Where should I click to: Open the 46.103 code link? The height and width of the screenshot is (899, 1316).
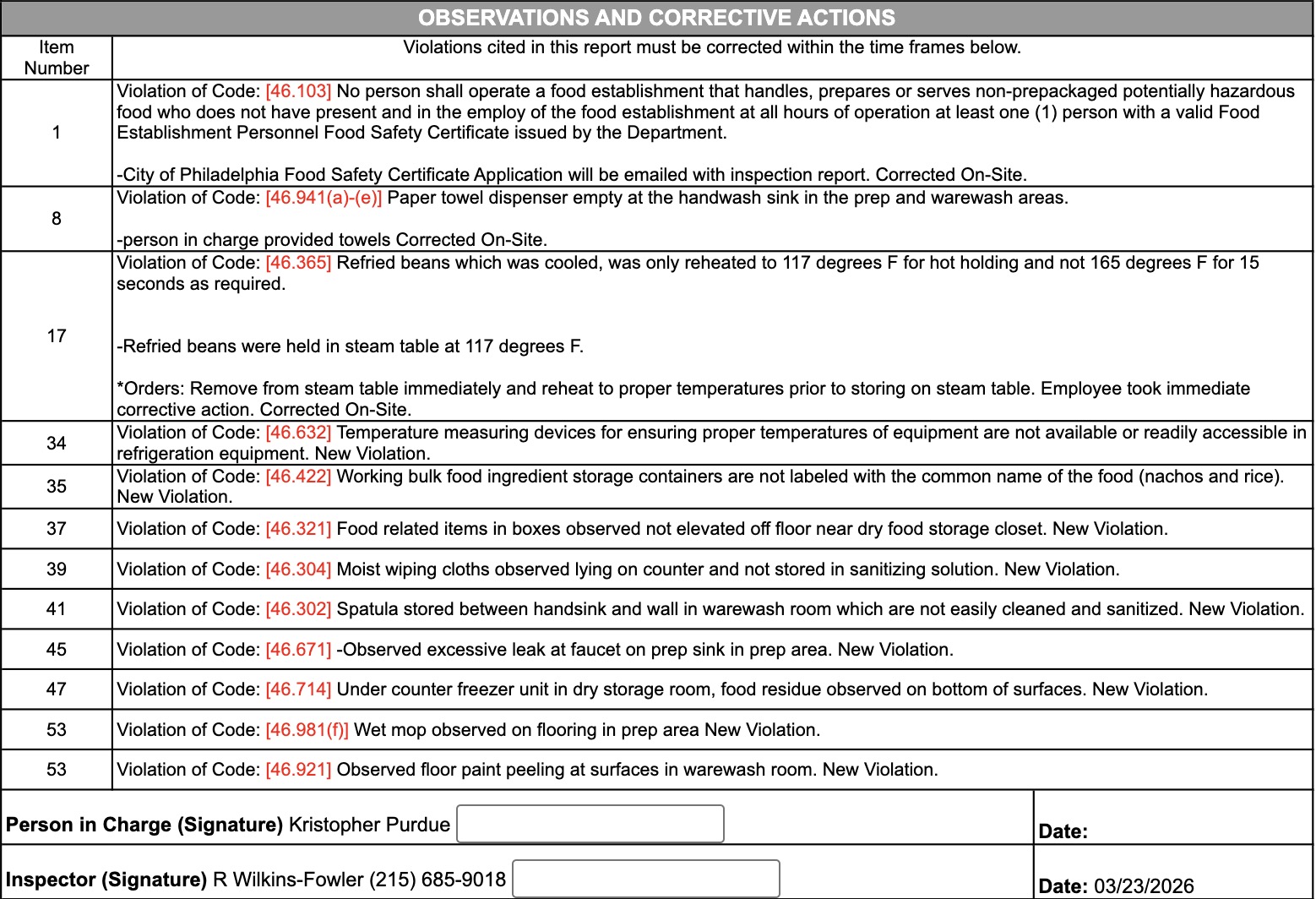[x=298, y=91]
